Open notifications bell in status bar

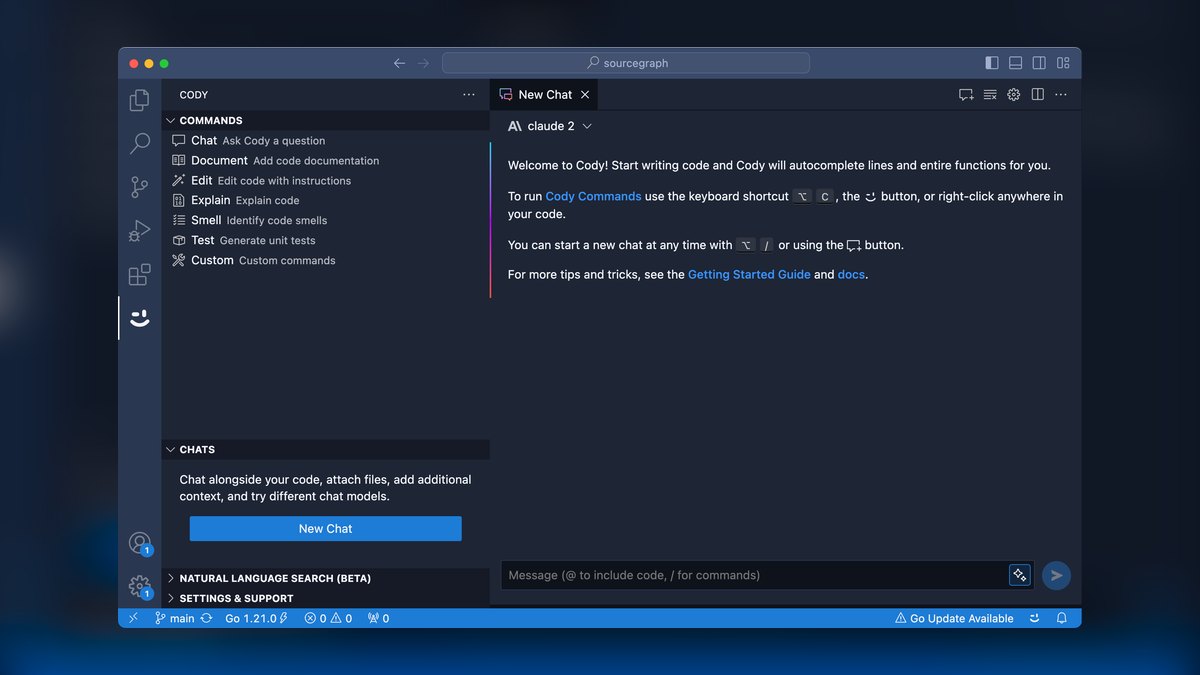click(x=1062, y=618)
